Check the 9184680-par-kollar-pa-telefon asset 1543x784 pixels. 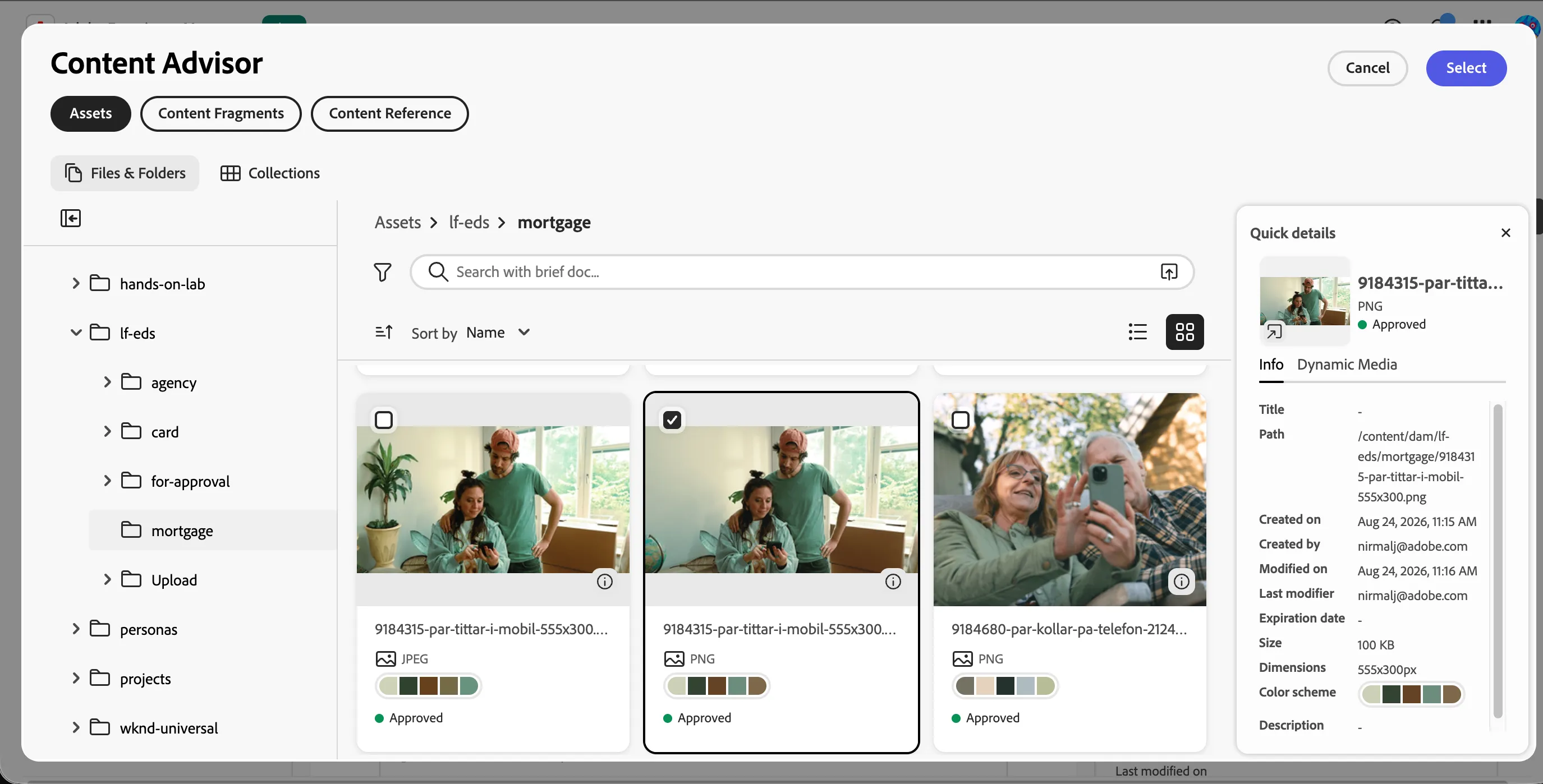point(960,420)
